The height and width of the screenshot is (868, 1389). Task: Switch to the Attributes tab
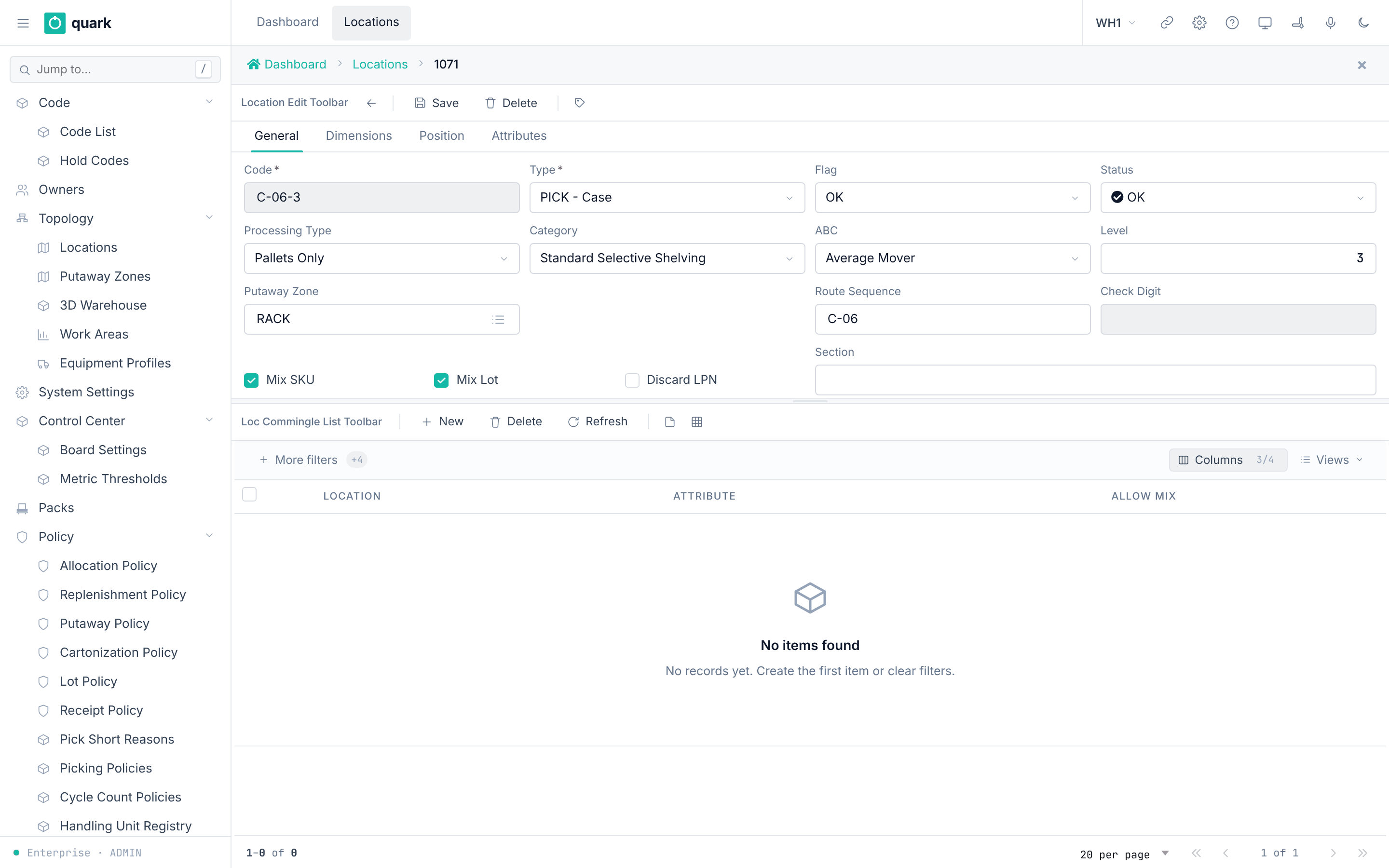(519, 136)
